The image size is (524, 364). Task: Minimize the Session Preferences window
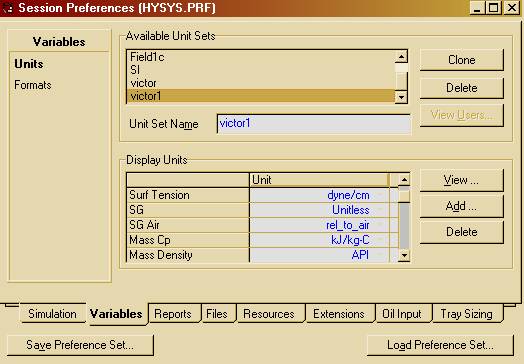[x=477, y=8]
